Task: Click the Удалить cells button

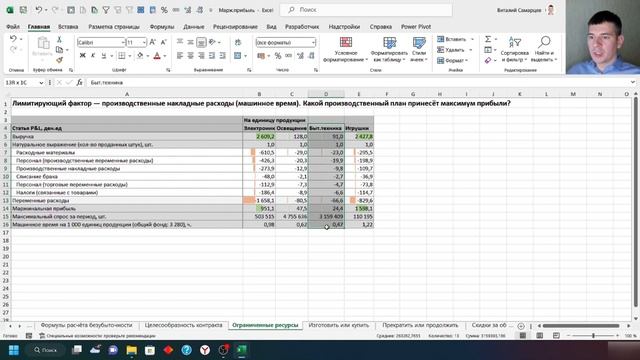Action: coord(455,50)
